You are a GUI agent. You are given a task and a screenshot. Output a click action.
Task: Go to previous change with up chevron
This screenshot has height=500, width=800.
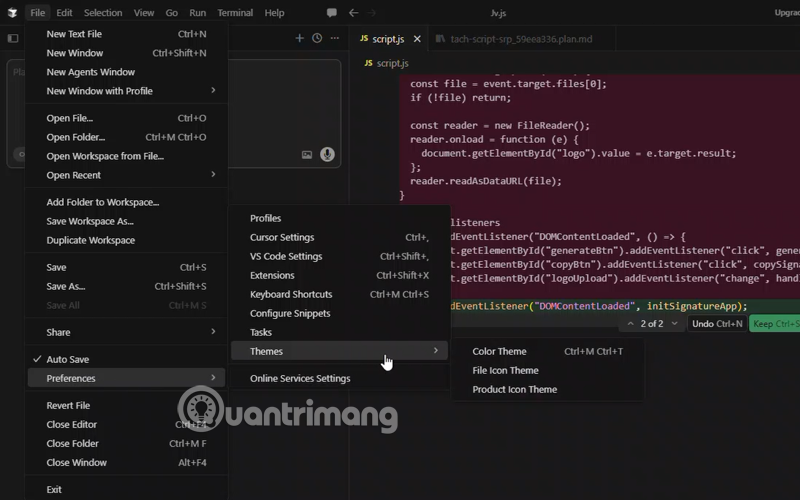[x=631, y=323]
